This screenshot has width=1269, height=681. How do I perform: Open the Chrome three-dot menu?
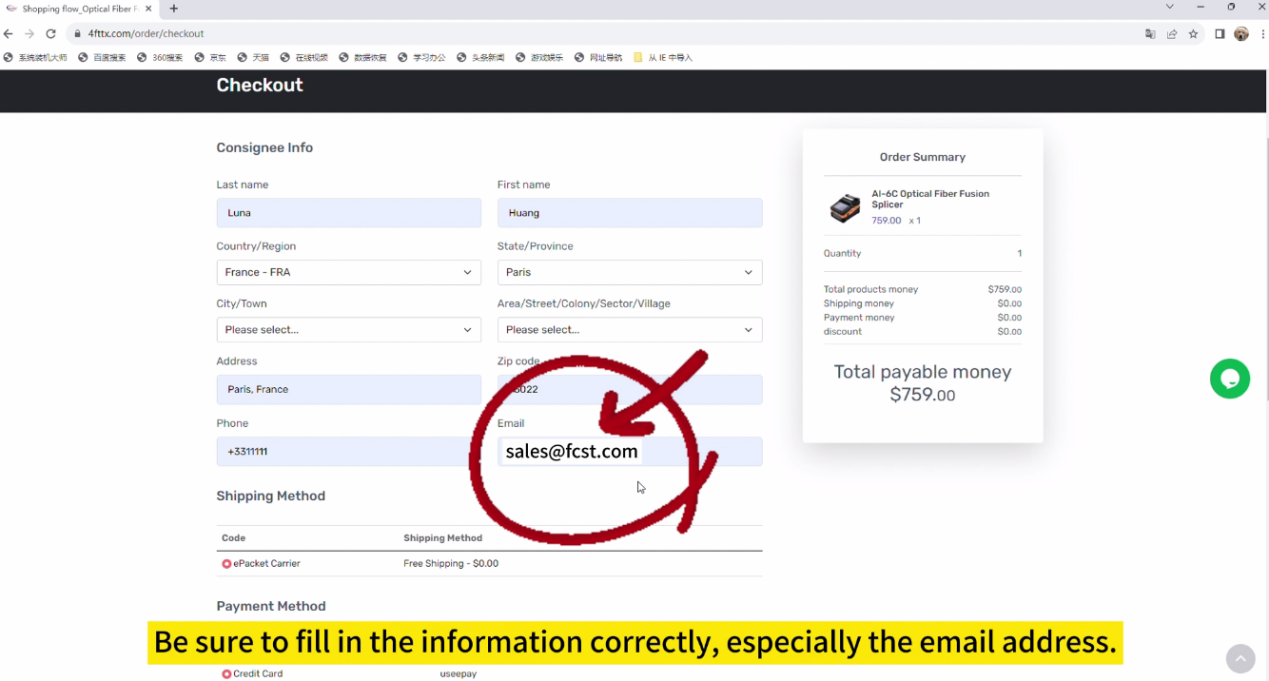(x=1261, y=34)
